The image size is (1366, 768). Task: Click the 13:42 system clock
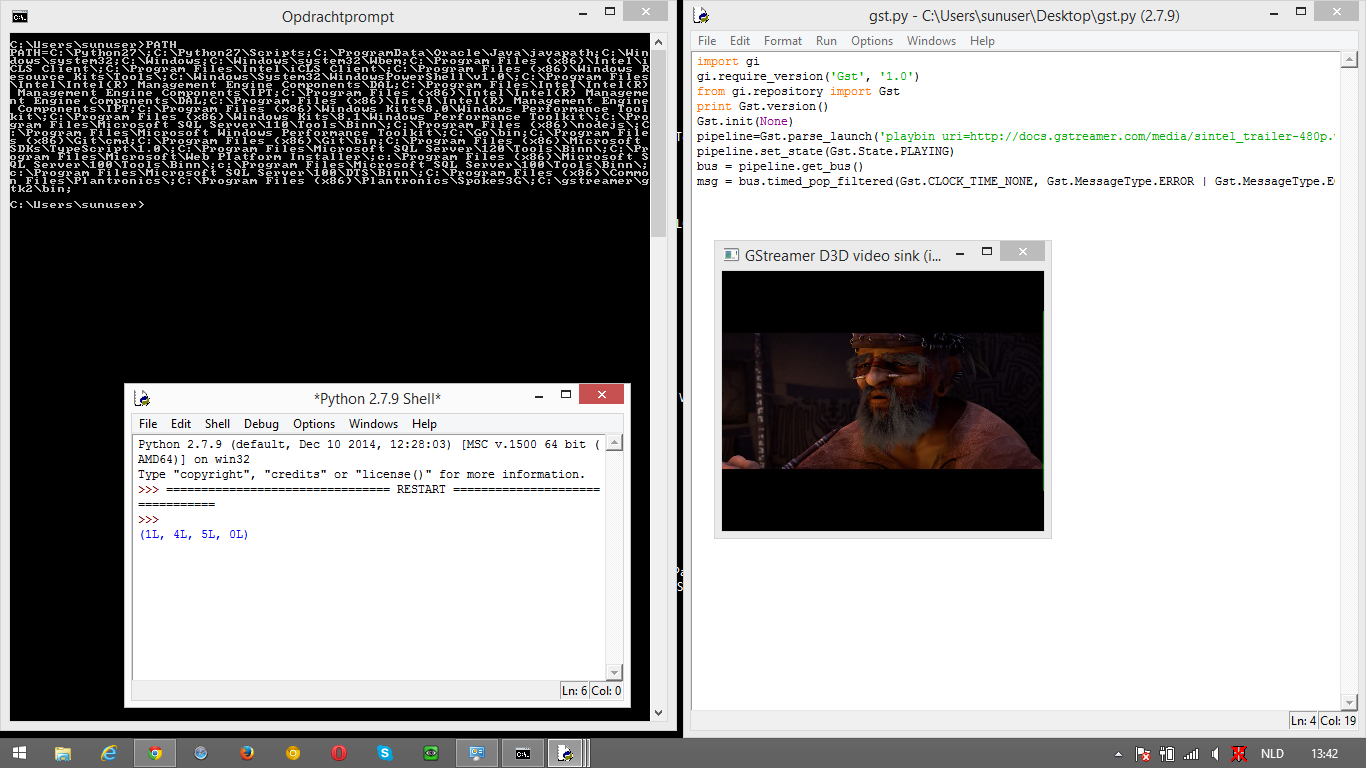[1324, 753]
